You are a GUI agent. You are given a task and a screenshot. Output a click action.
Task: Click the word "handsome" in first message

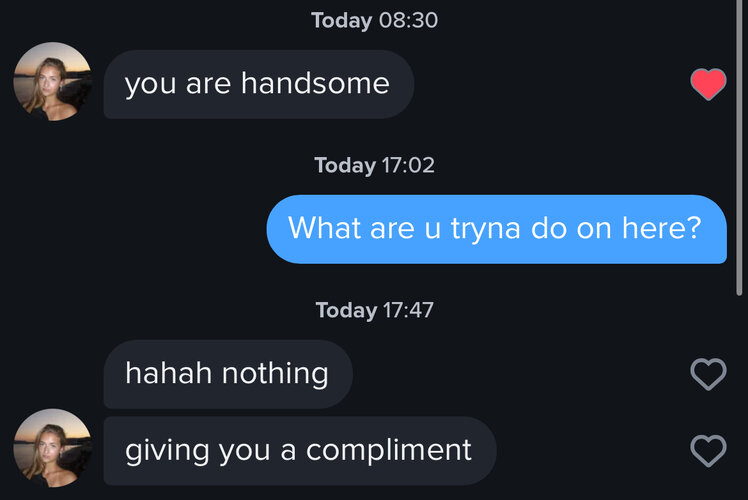point(315,83)
